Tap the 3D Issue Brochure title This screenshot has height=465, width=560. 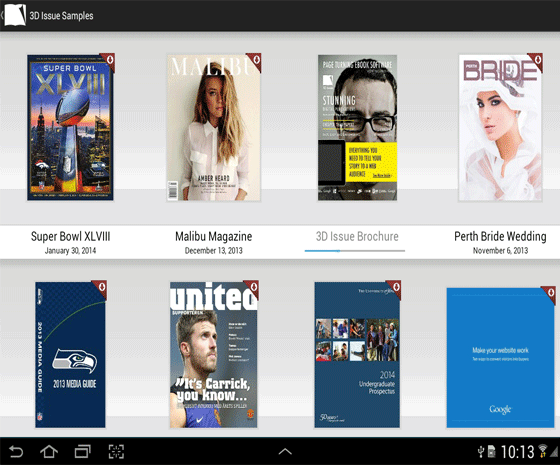[357, 236]
